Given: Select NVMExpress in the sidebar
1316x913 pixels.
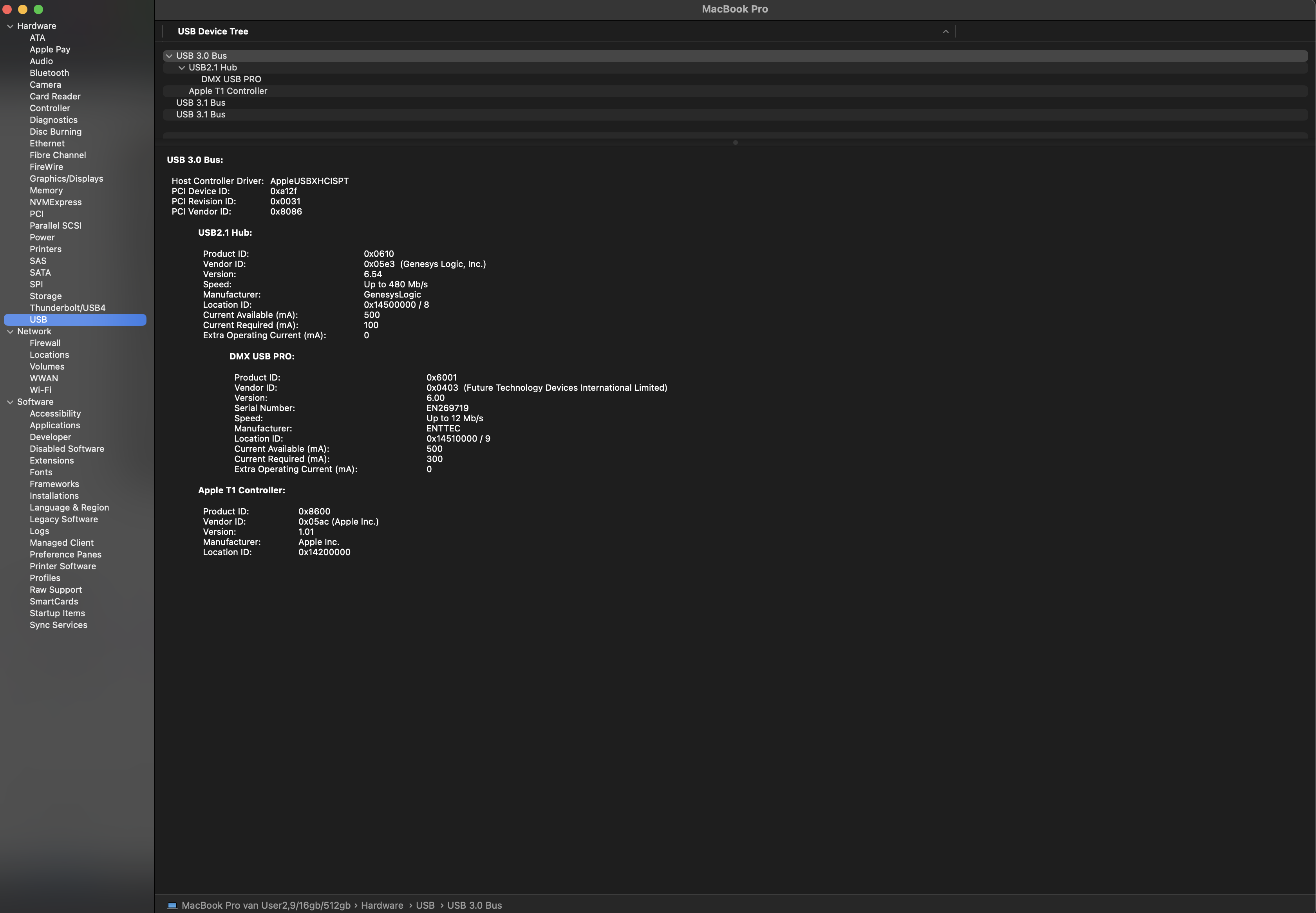Looking at the screenshot, I should (56, 202).
